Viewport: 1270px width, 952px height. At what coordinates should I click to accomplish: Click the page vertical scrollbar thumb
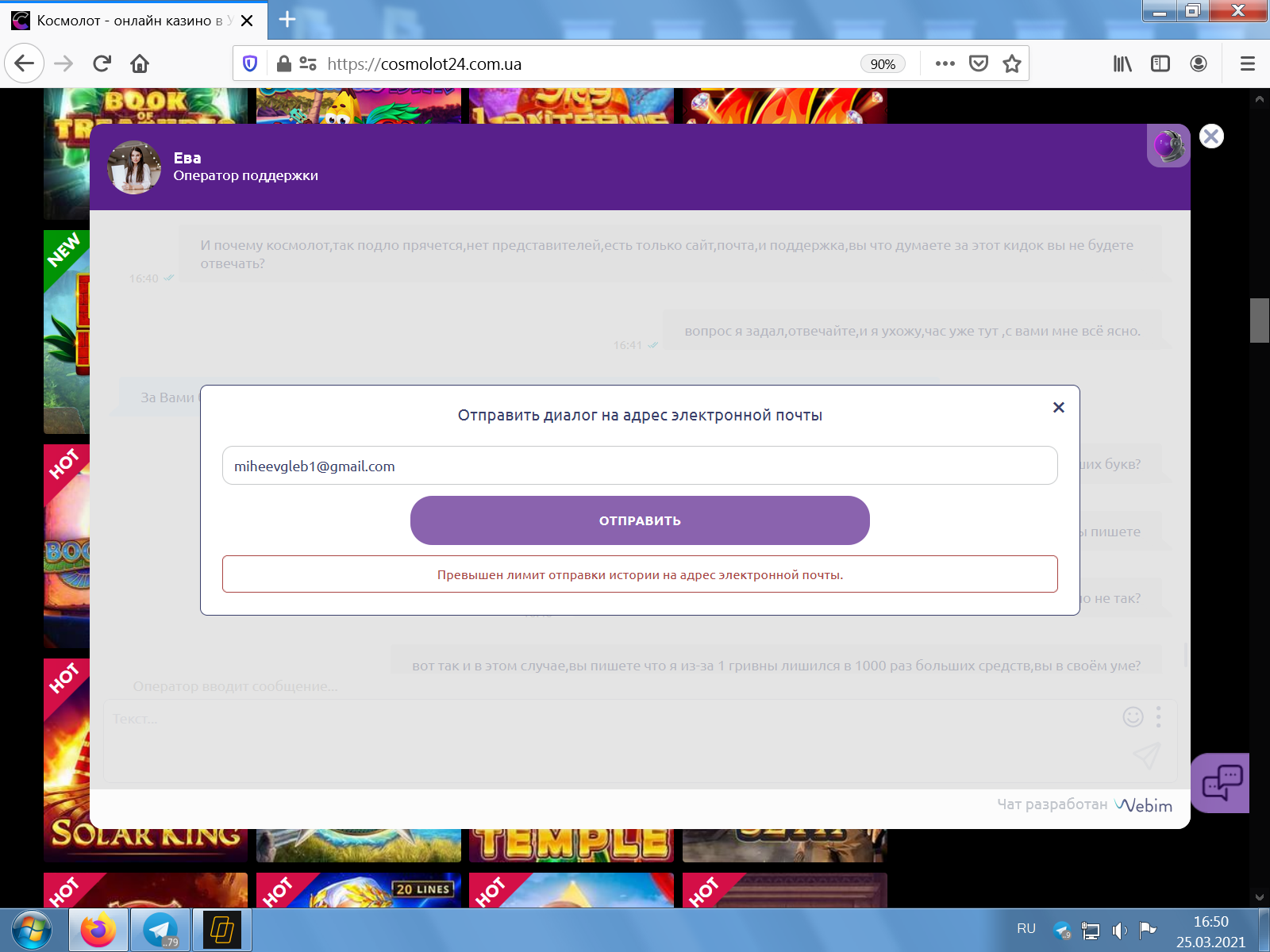point(1260,321)
